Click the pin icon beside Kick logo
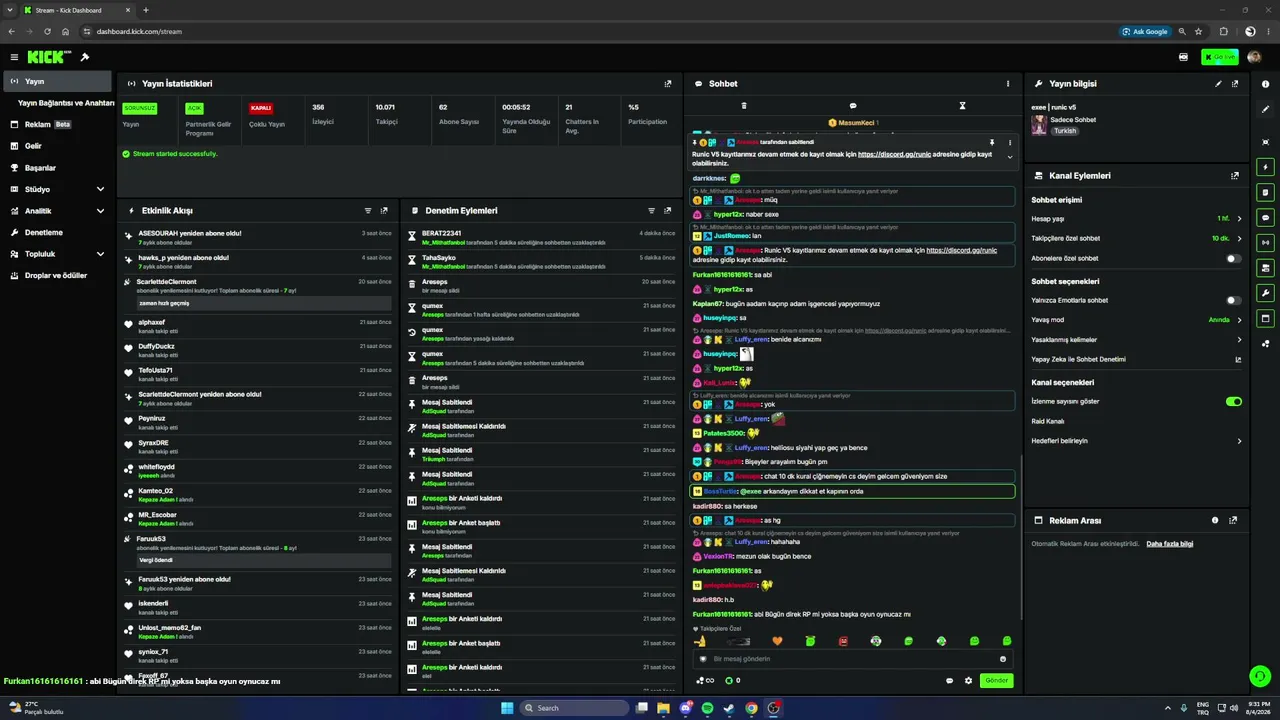The image size is (1280, 720). pyautogui.click(x=85, y=57)
